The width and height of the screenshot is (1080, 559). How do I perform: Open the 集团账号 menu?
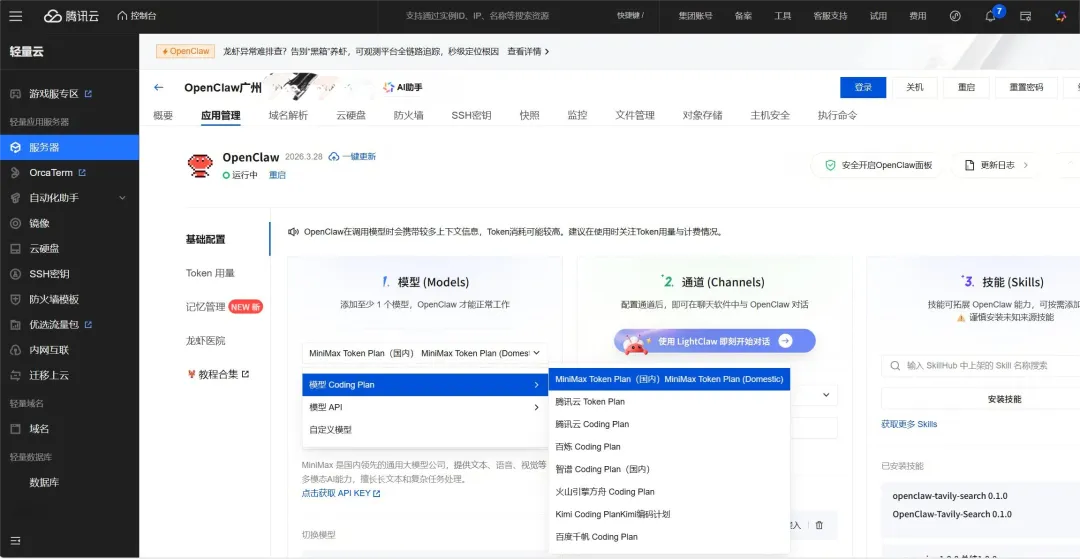pos(695,16)
